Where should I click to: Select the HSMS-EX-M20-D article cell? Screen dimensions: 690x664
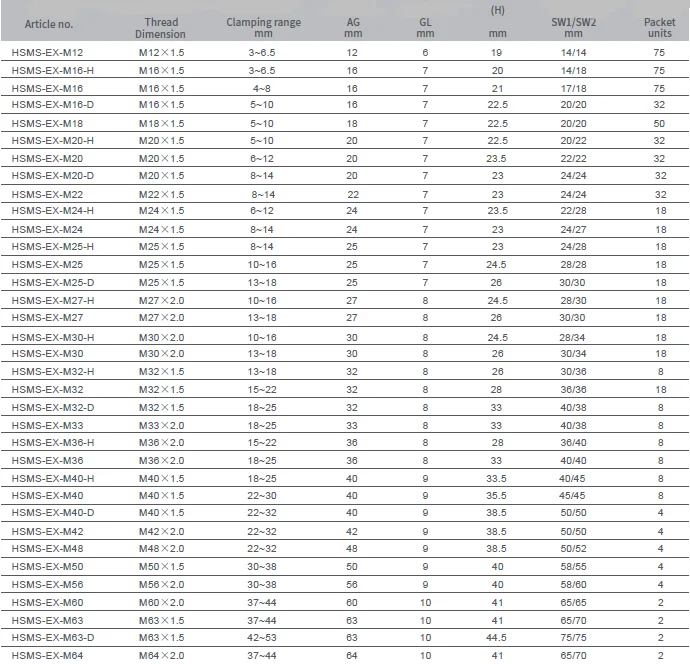[x=54, y=176]
